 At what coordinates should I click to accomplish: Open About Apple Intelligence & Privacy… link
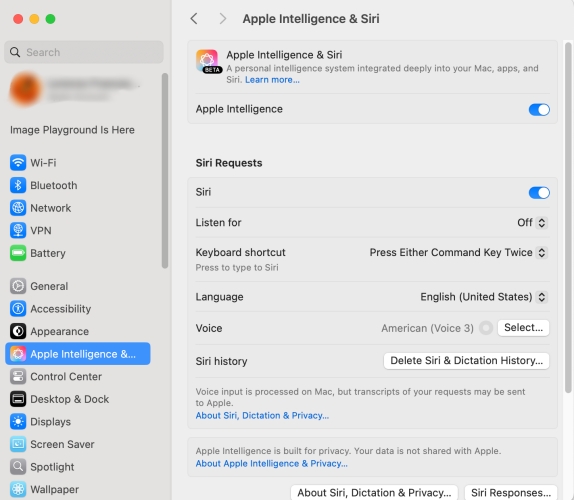pos(271,463)
